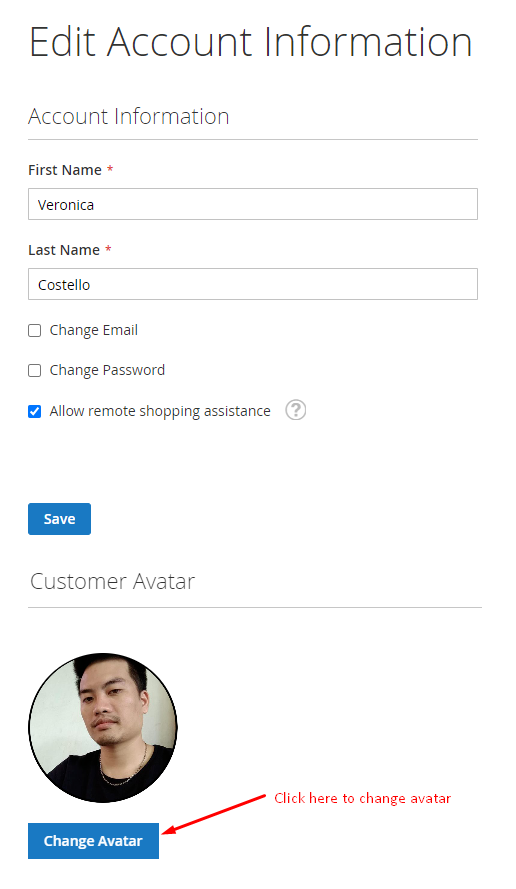Image resolution: width=516 pixels, height=889 pixels.
Task: Uncheck the Allow remote shopping assistance box
Action: pyautogui.click(x=35, y=412)
